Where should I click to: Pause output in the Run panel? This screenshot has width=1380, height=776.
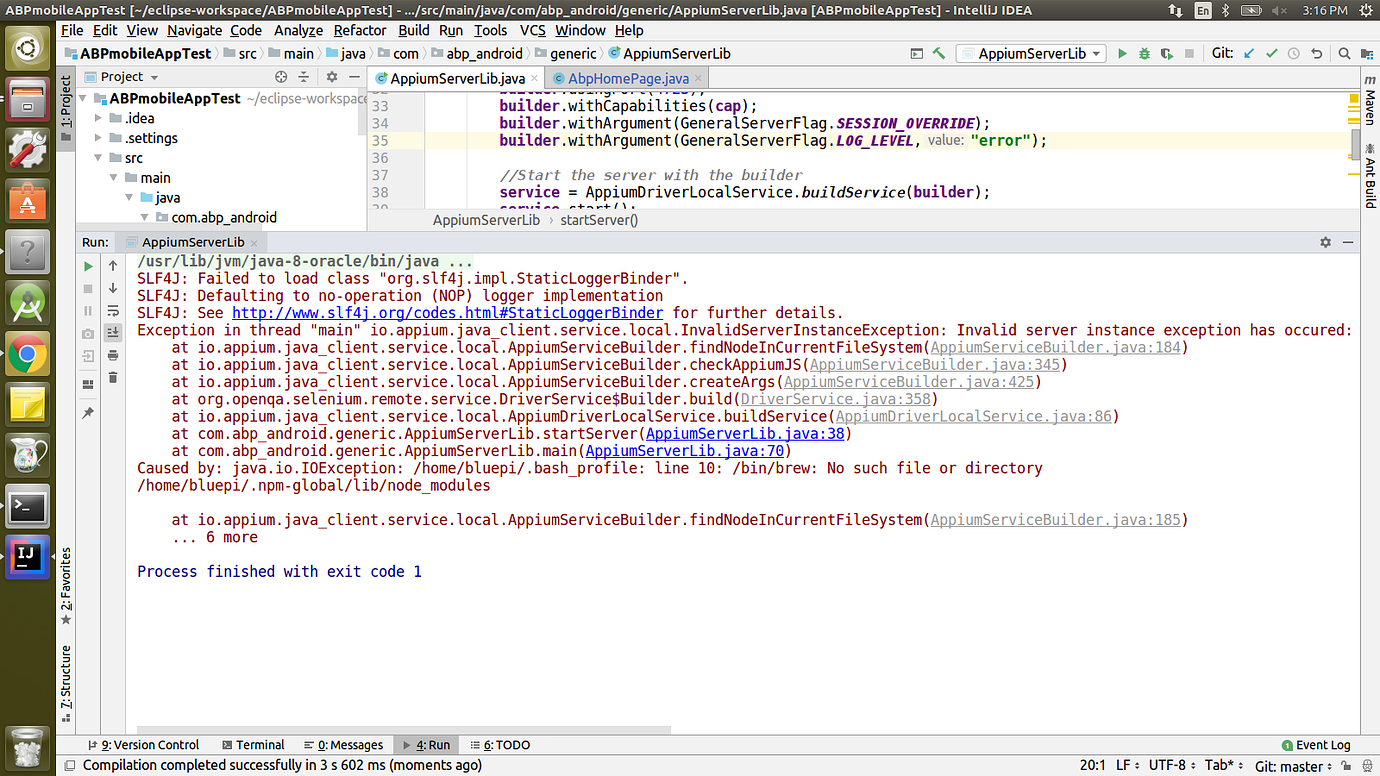click(87, 311)
